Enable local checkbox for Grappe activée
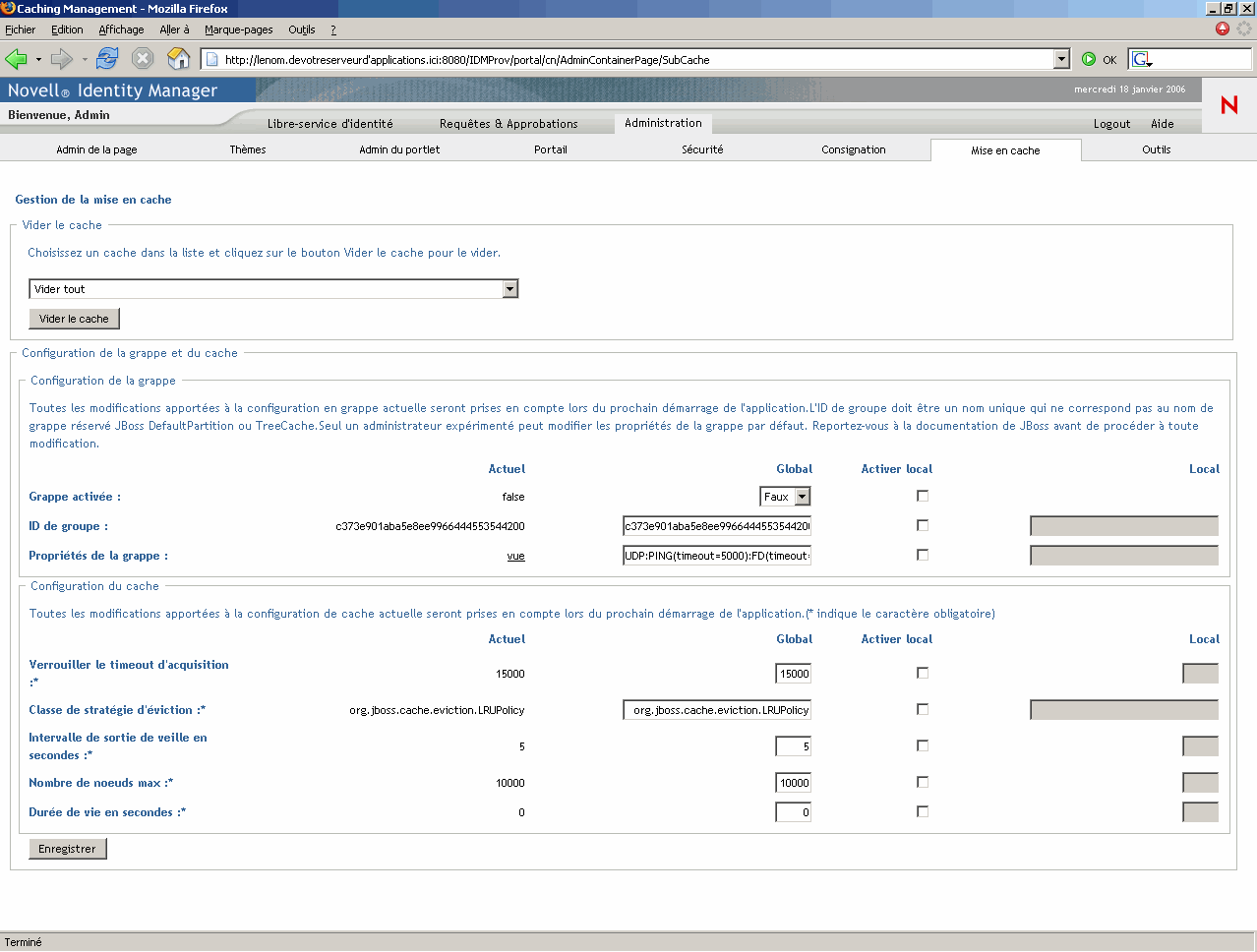 (x=923, y=497)
